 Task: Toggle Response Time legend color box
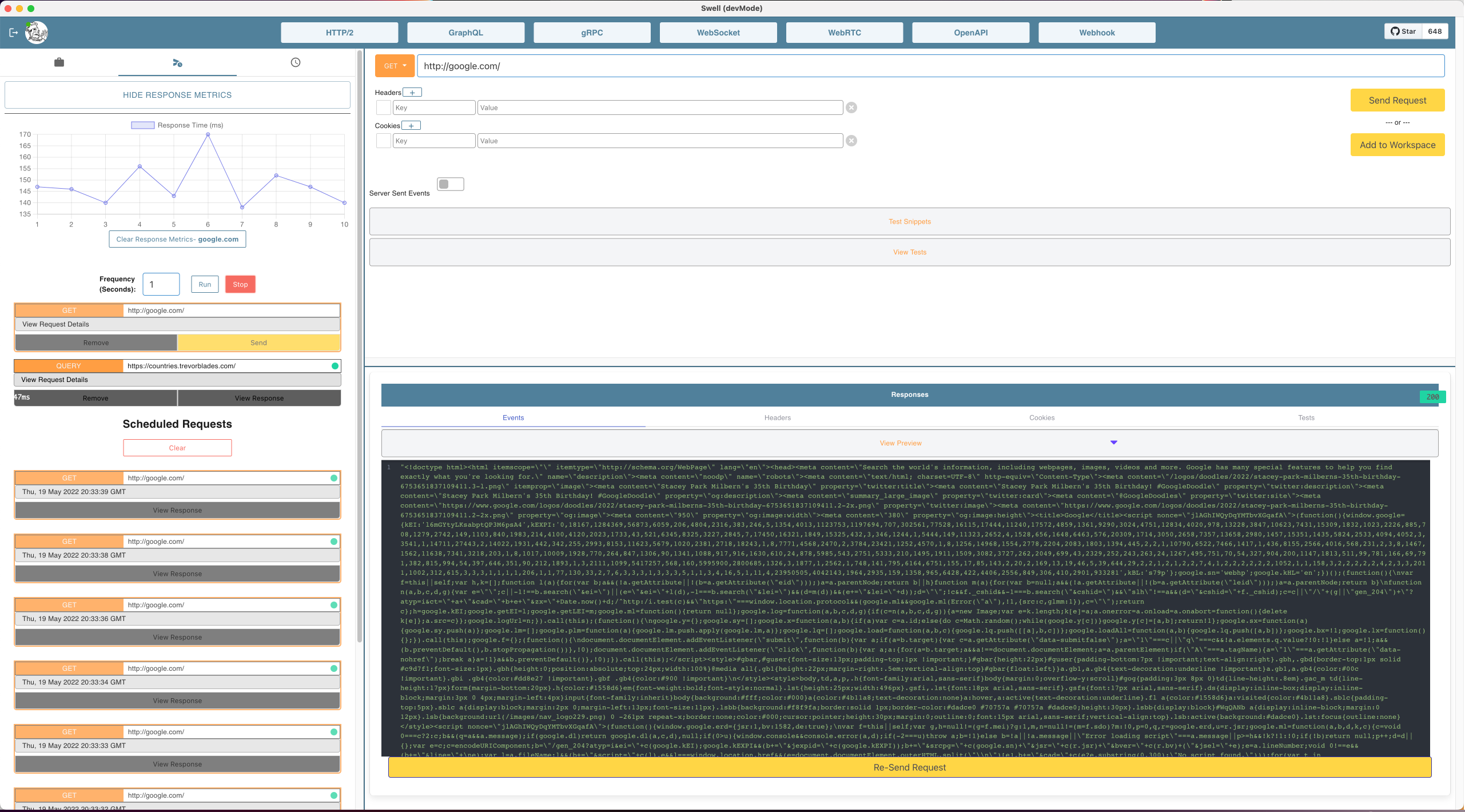click(x=142, y=125)
